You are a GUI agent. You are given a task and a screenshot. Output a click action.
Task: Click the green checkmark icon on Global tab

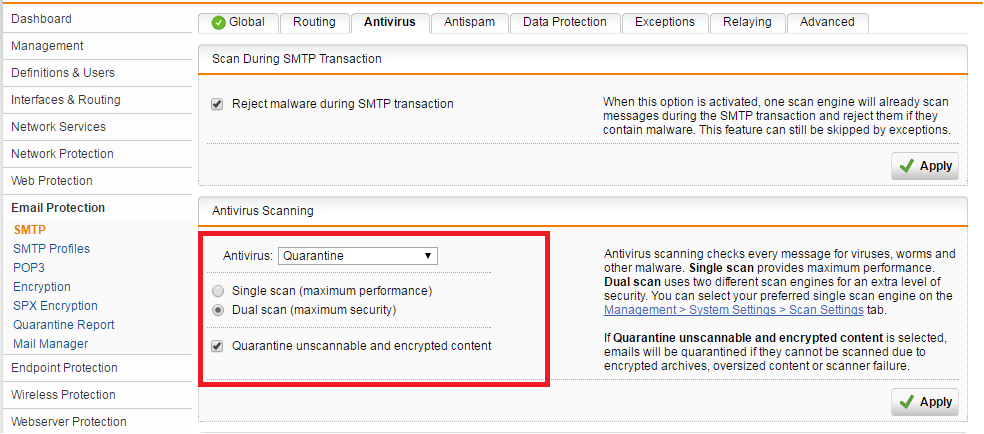(218, 22)
